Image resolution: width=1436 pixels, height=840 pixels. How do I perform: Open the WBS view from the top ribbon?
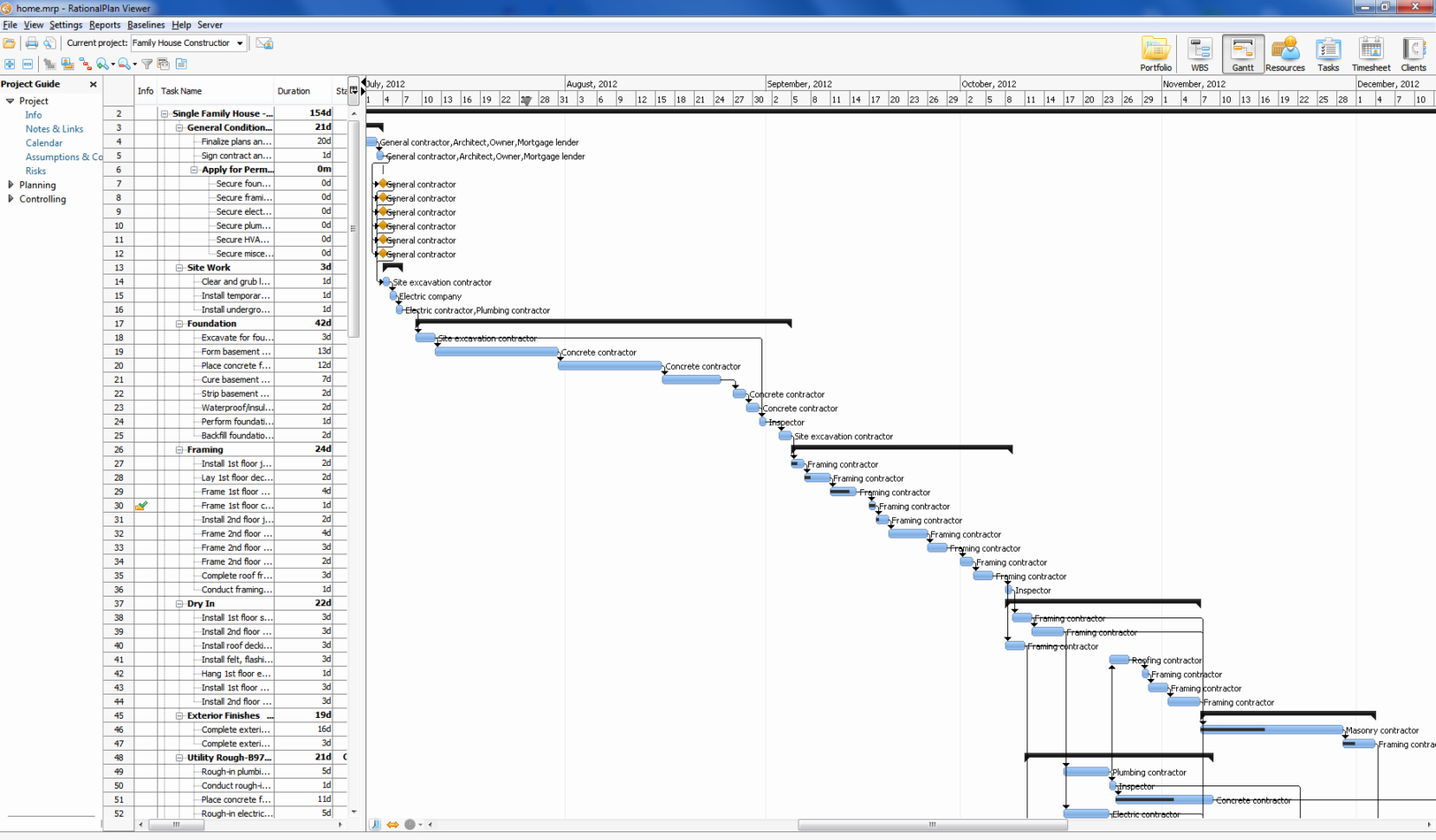tap(1200, 53)
